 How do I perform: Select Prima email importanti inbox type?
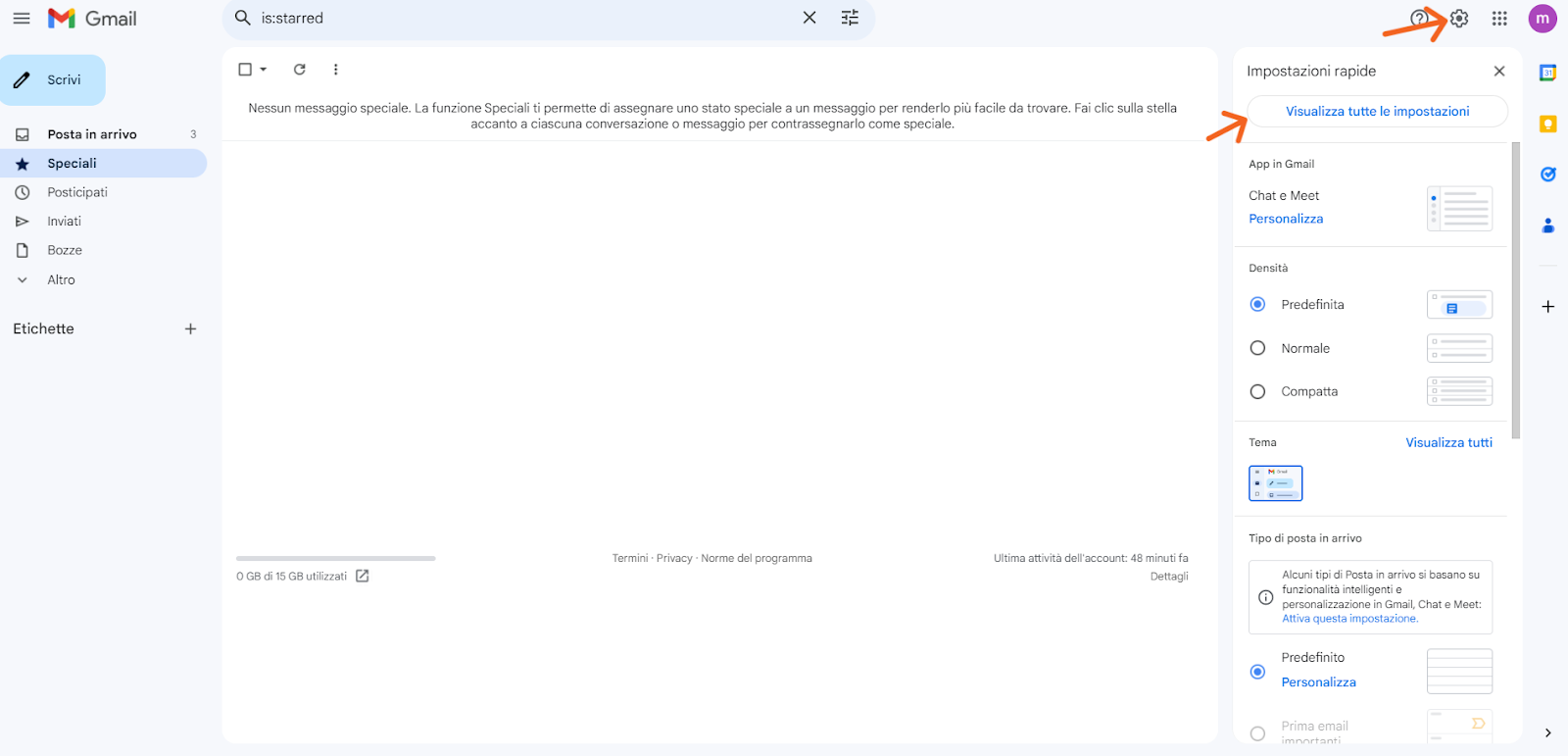pyautogui.click(x=1257, y=733)
